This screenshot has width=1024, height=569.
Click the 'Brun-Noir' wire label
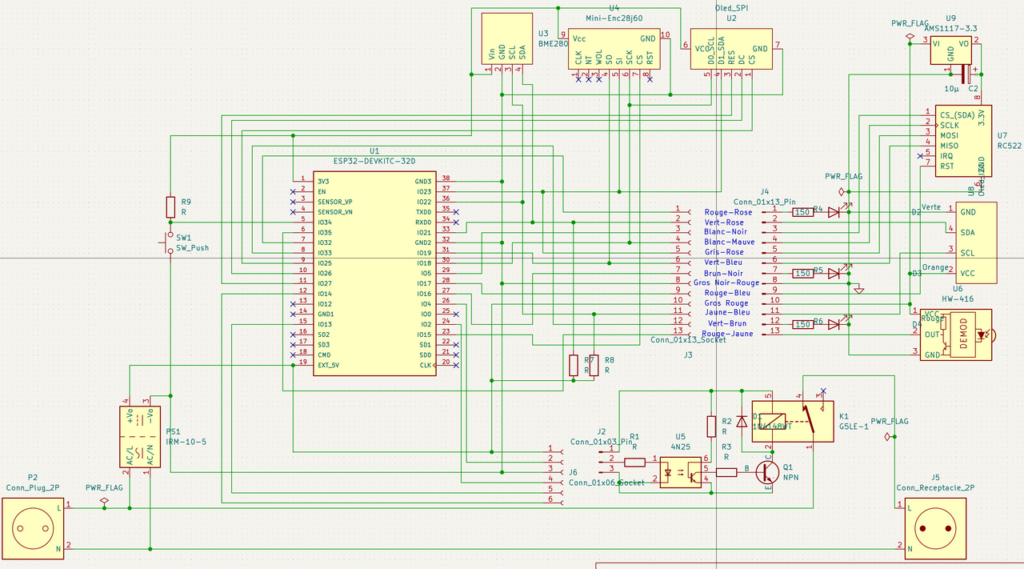point(724,274)
